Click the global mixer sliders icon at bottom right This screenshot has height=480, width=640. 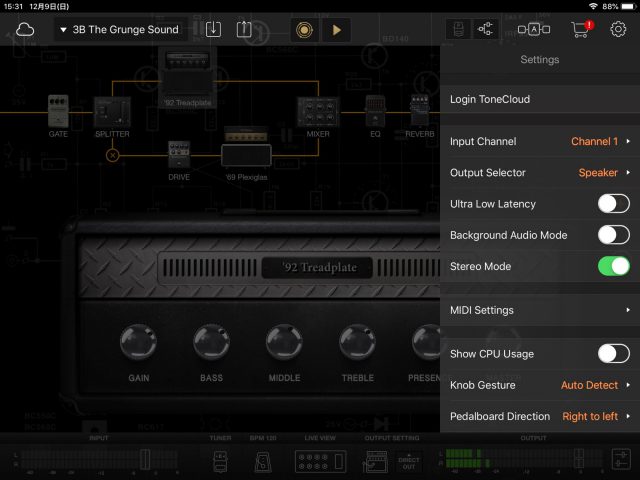point(621,459)
